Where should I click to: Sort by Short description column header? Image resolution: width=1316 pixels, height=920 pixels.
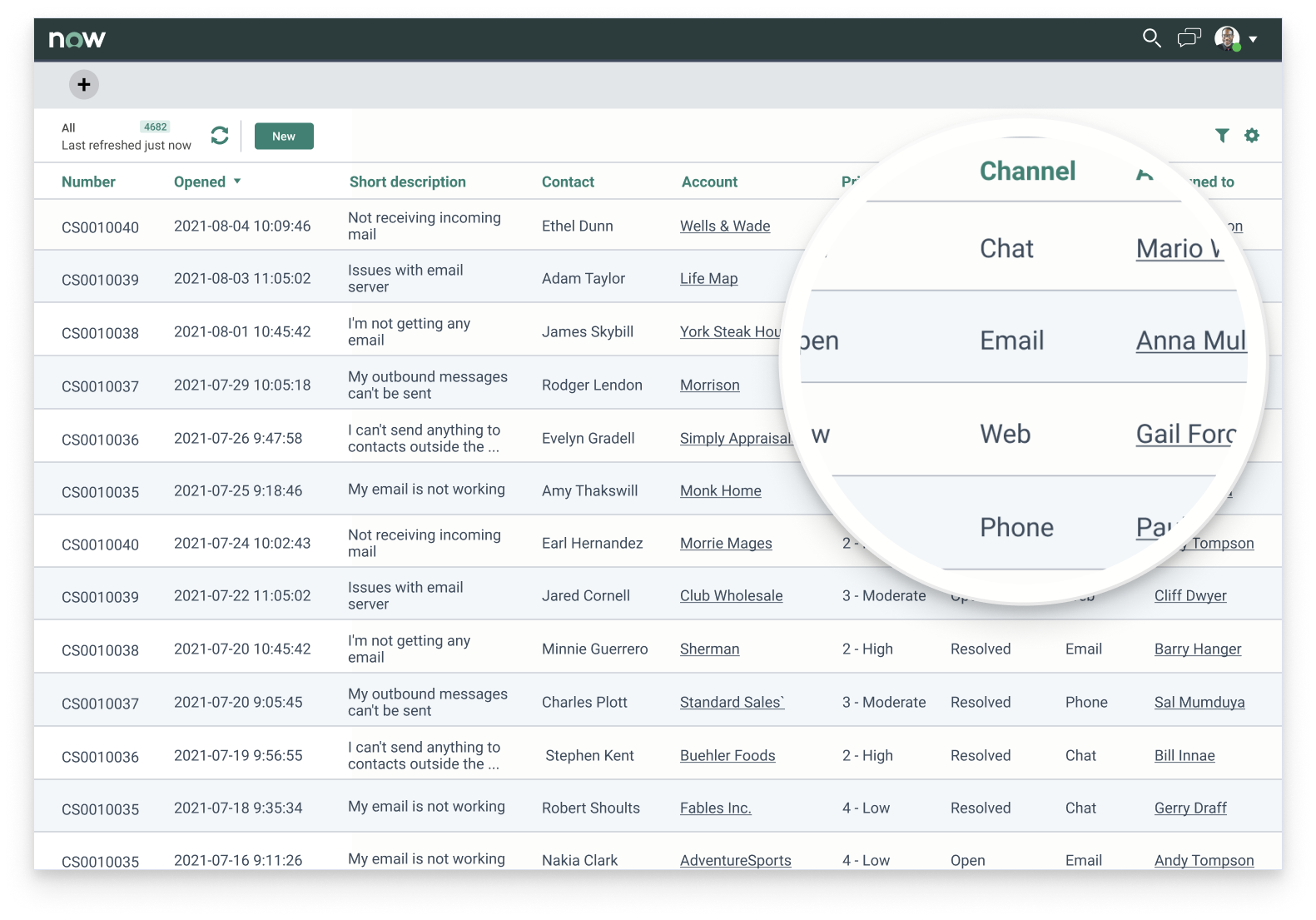point(407,182)
